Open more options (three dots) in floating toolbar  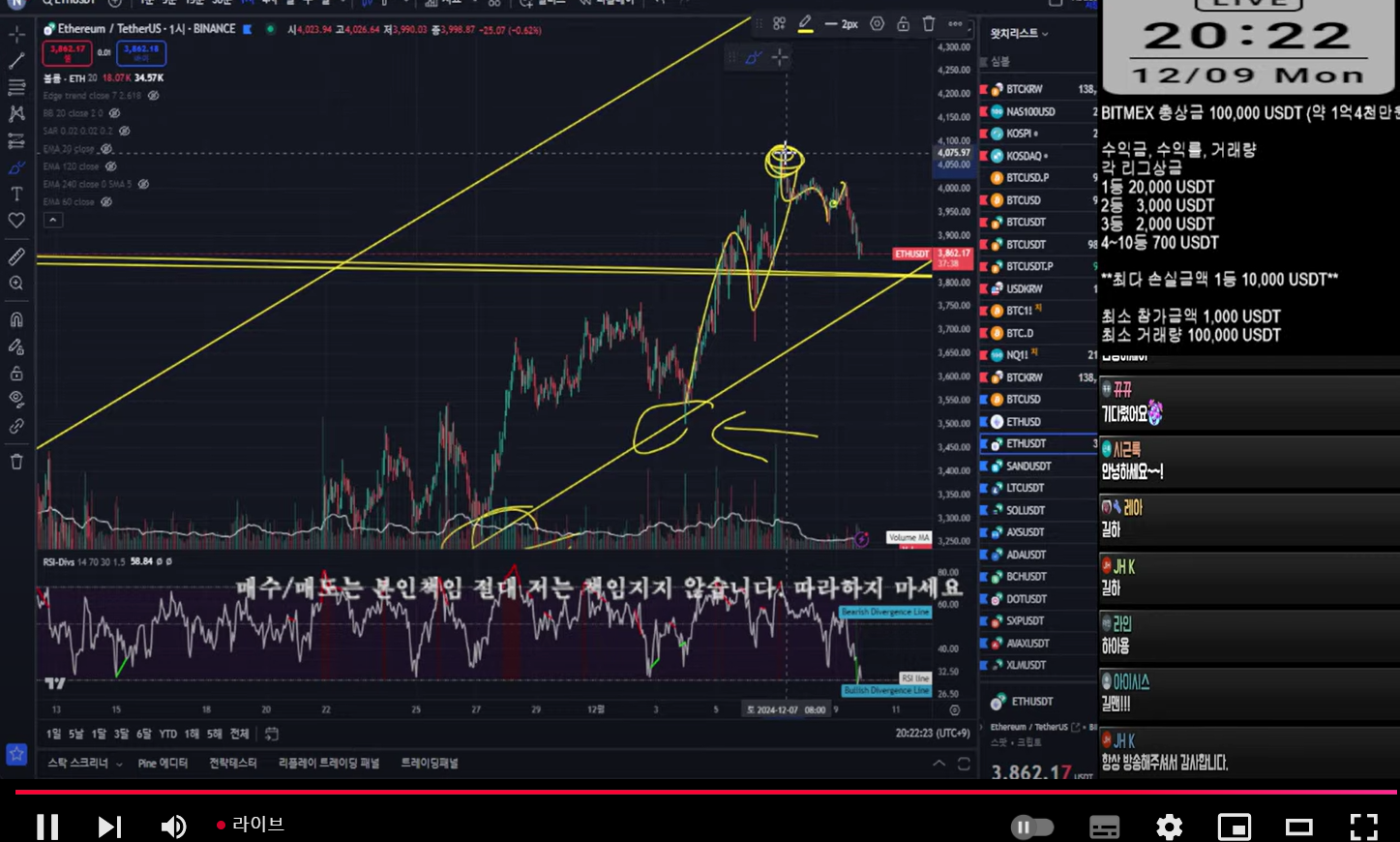pos(956,24)
